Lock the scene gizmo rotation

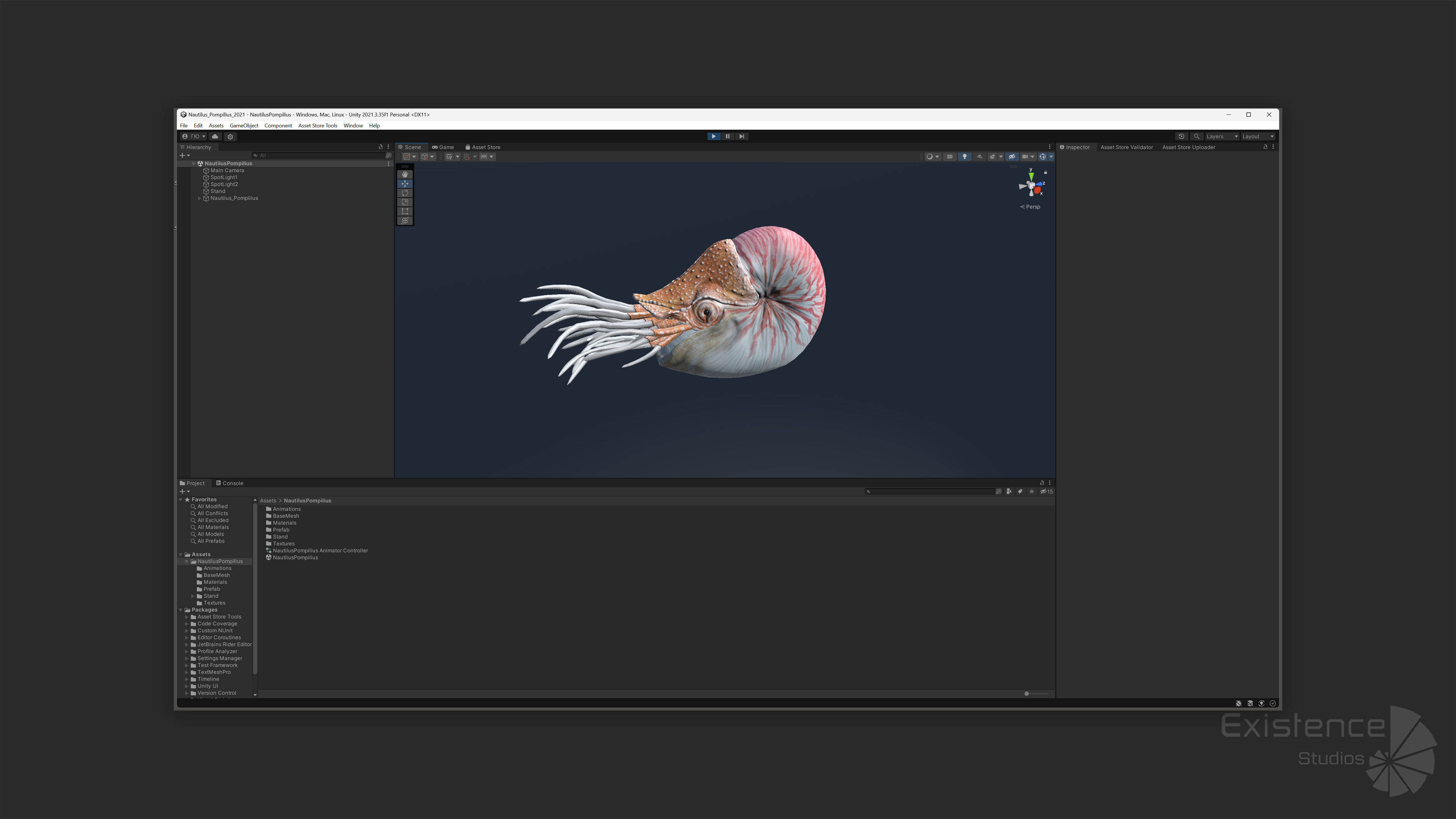click(1046, 172)
